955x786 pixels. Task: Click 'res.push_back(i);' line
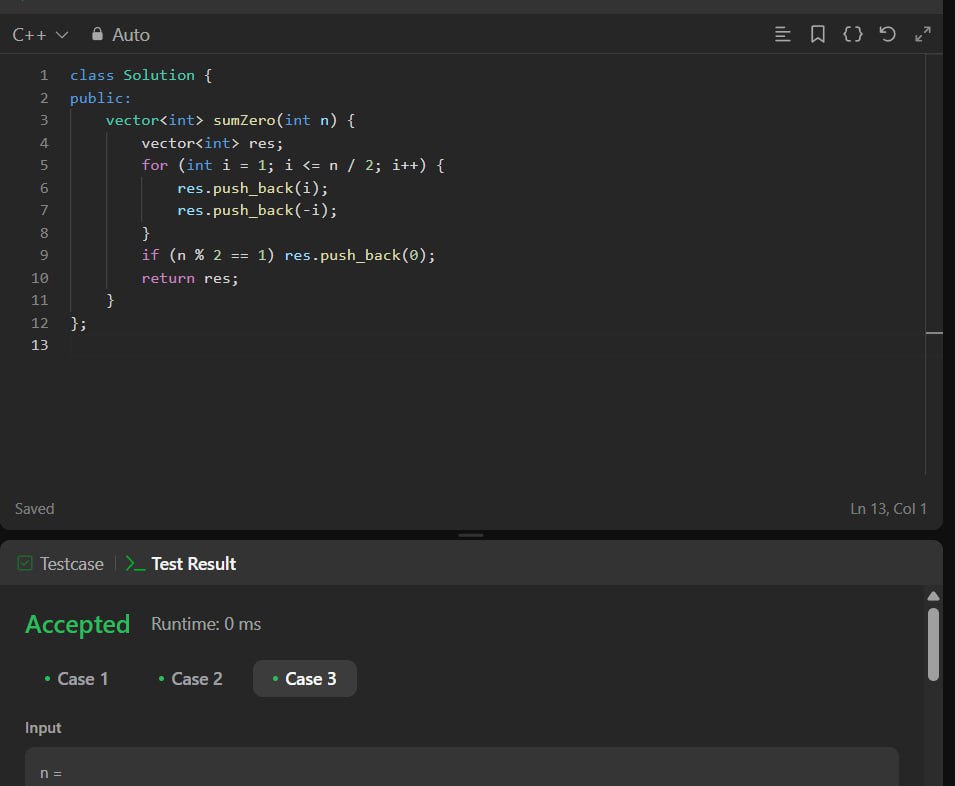tap(253, 189)
